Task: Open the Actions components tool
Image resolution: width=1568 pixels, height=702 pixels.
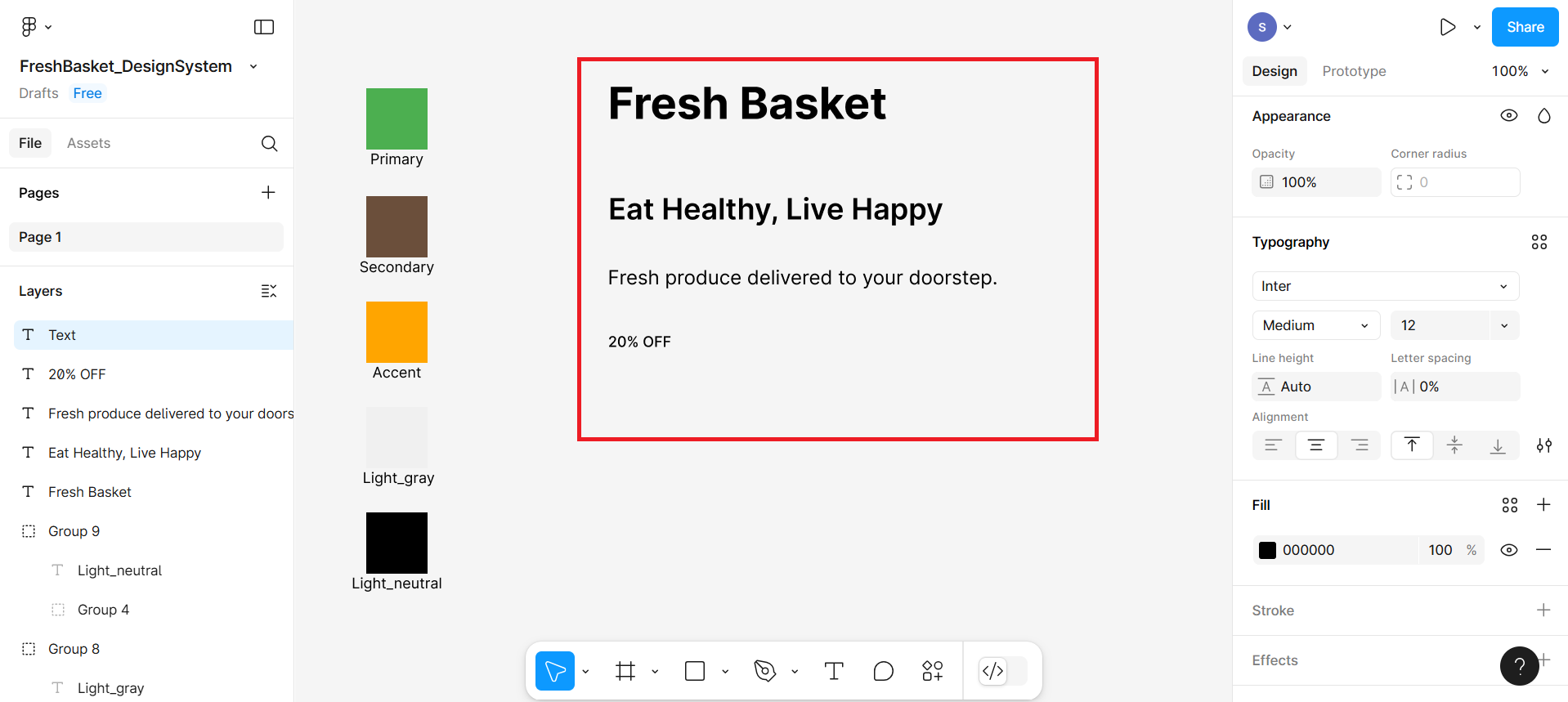Action: (x=932, y=671)
